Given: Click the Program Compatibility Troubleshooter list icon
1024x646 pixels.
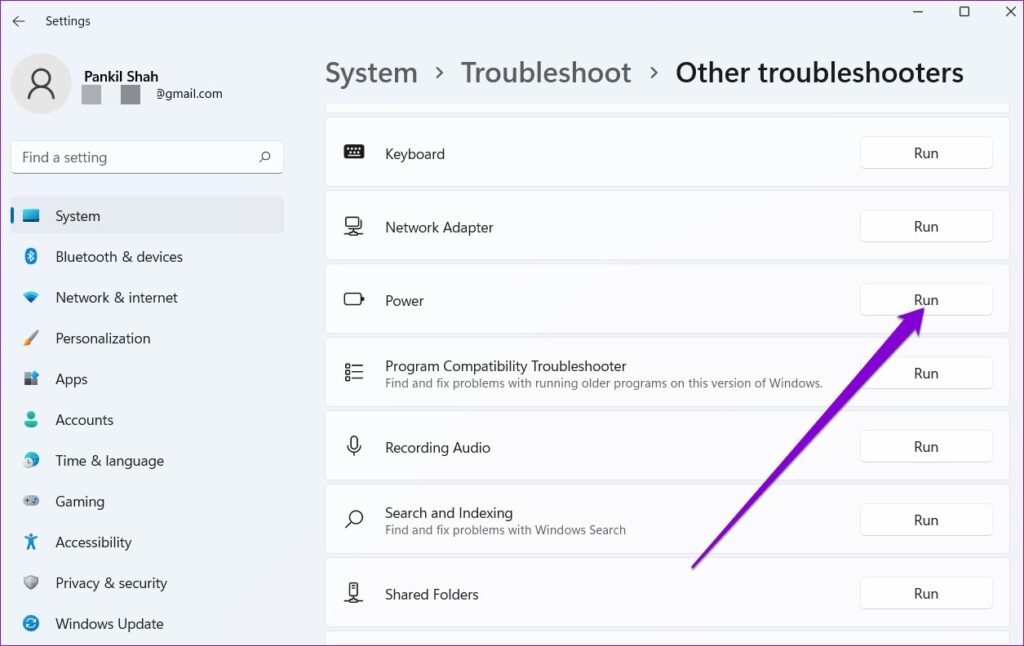Looking at the screenshot, I should tap(354, 373).
